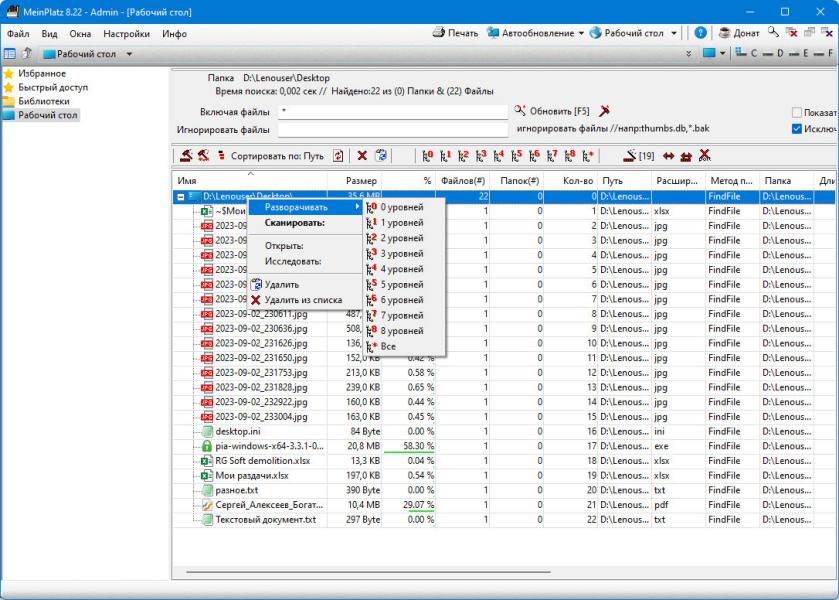Choose Удалить из списка in context menu
The width and height of the screenshot is (839, 600).
[x=306, y=300]
